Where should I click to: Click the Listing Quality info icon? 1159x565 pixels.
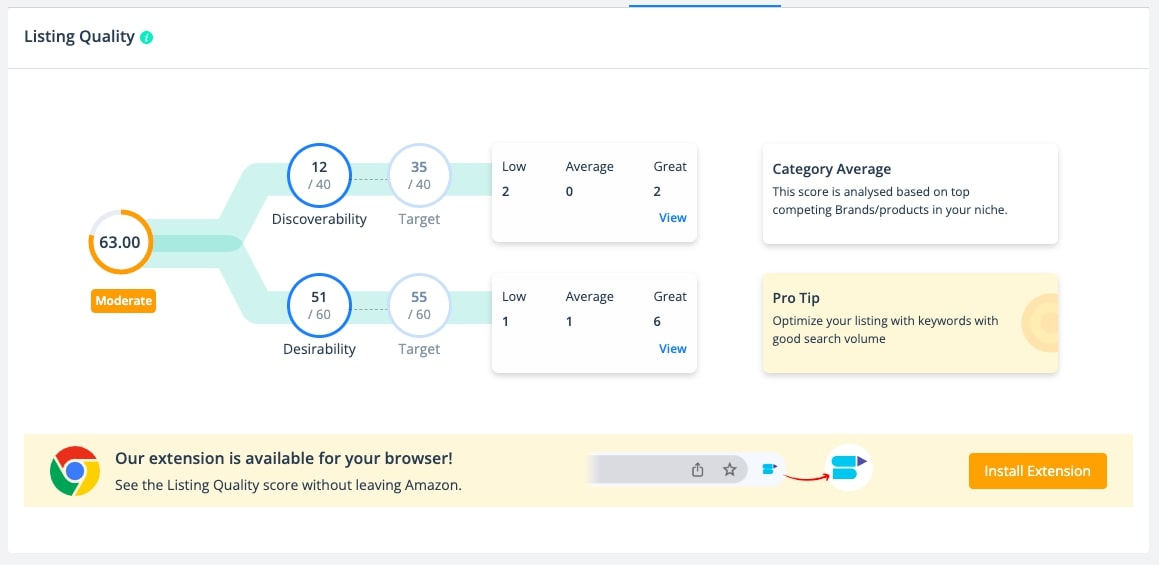(x=146, y=37)
